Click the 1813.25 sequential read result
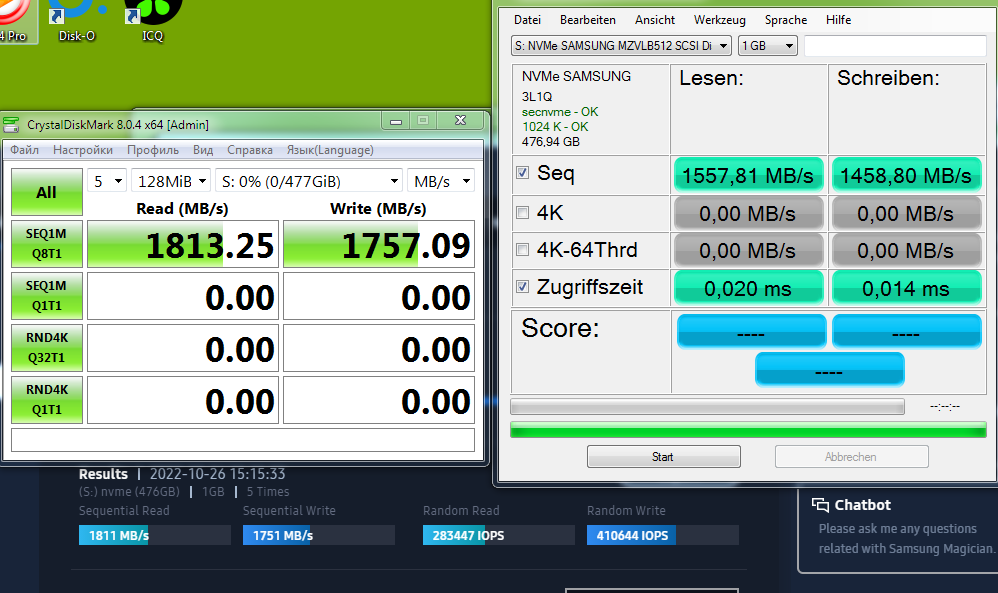998x593 pixels. pyautogui.click(x=183, y=244)
